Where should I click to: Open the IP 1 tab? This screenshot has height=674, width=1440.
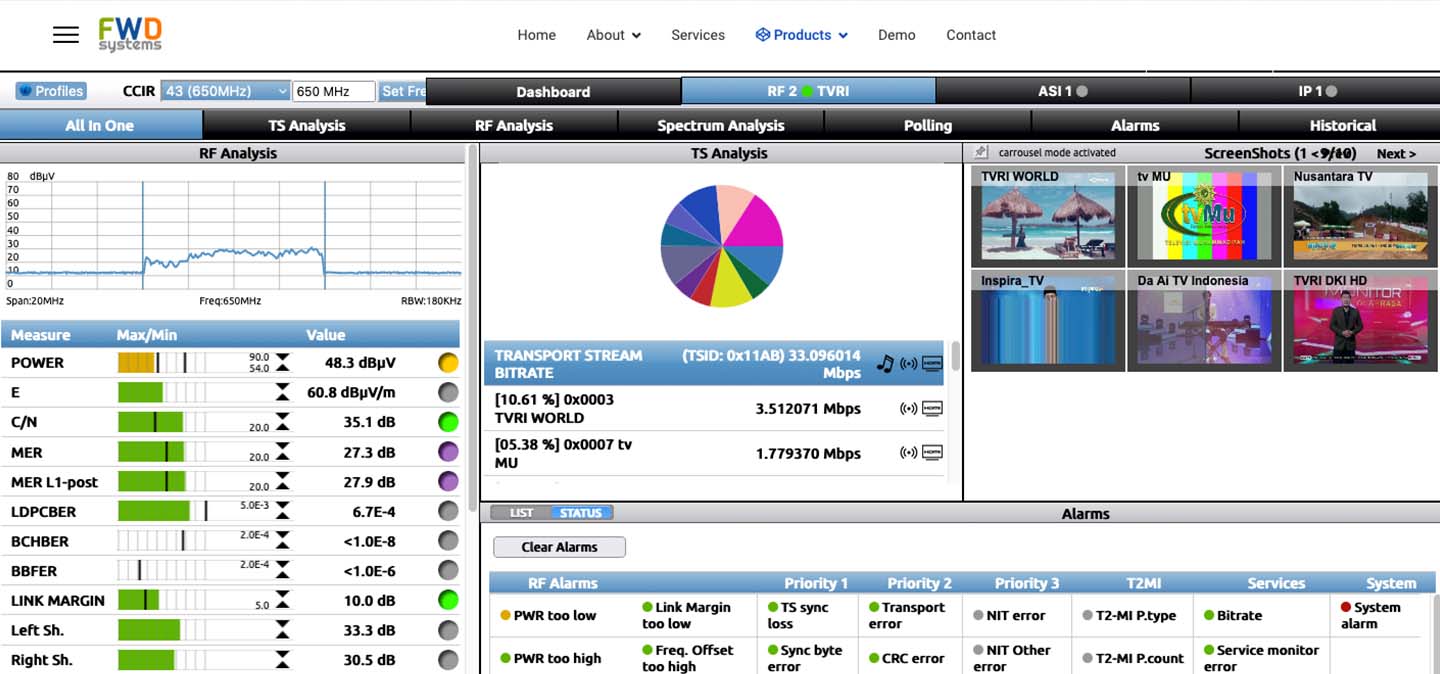[x=1316, y=91]
